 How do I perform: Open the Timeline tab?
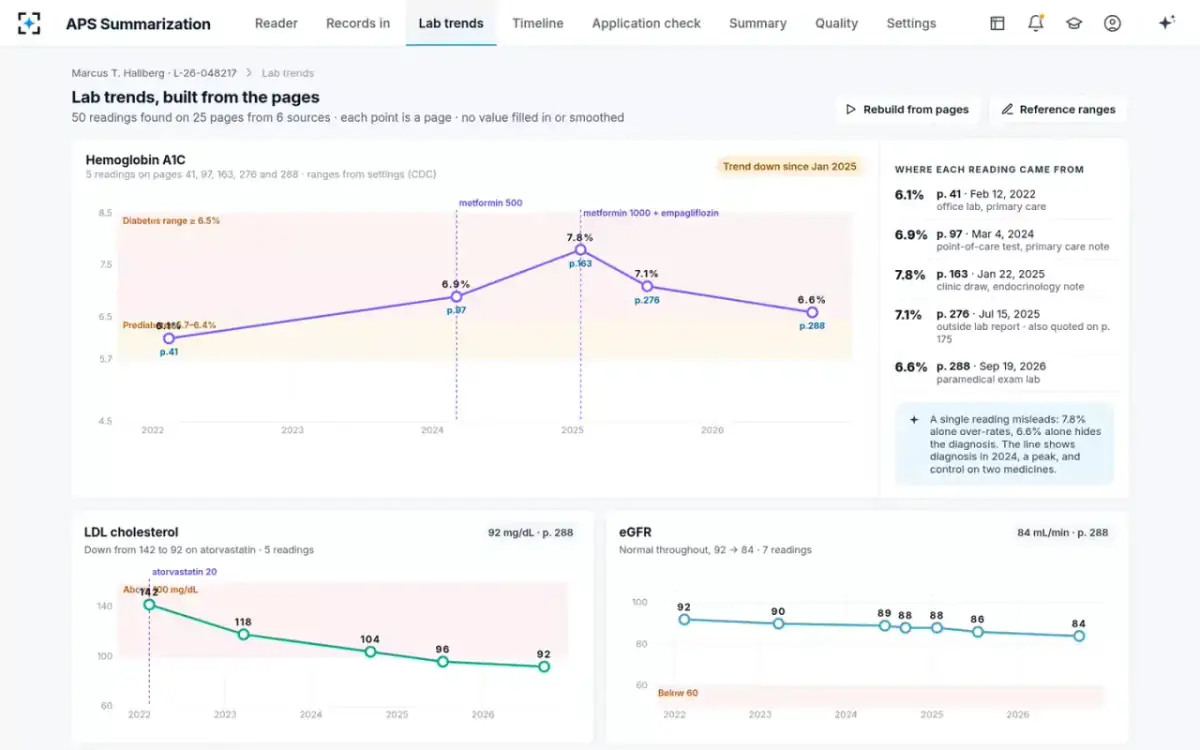tap(538, 23)
